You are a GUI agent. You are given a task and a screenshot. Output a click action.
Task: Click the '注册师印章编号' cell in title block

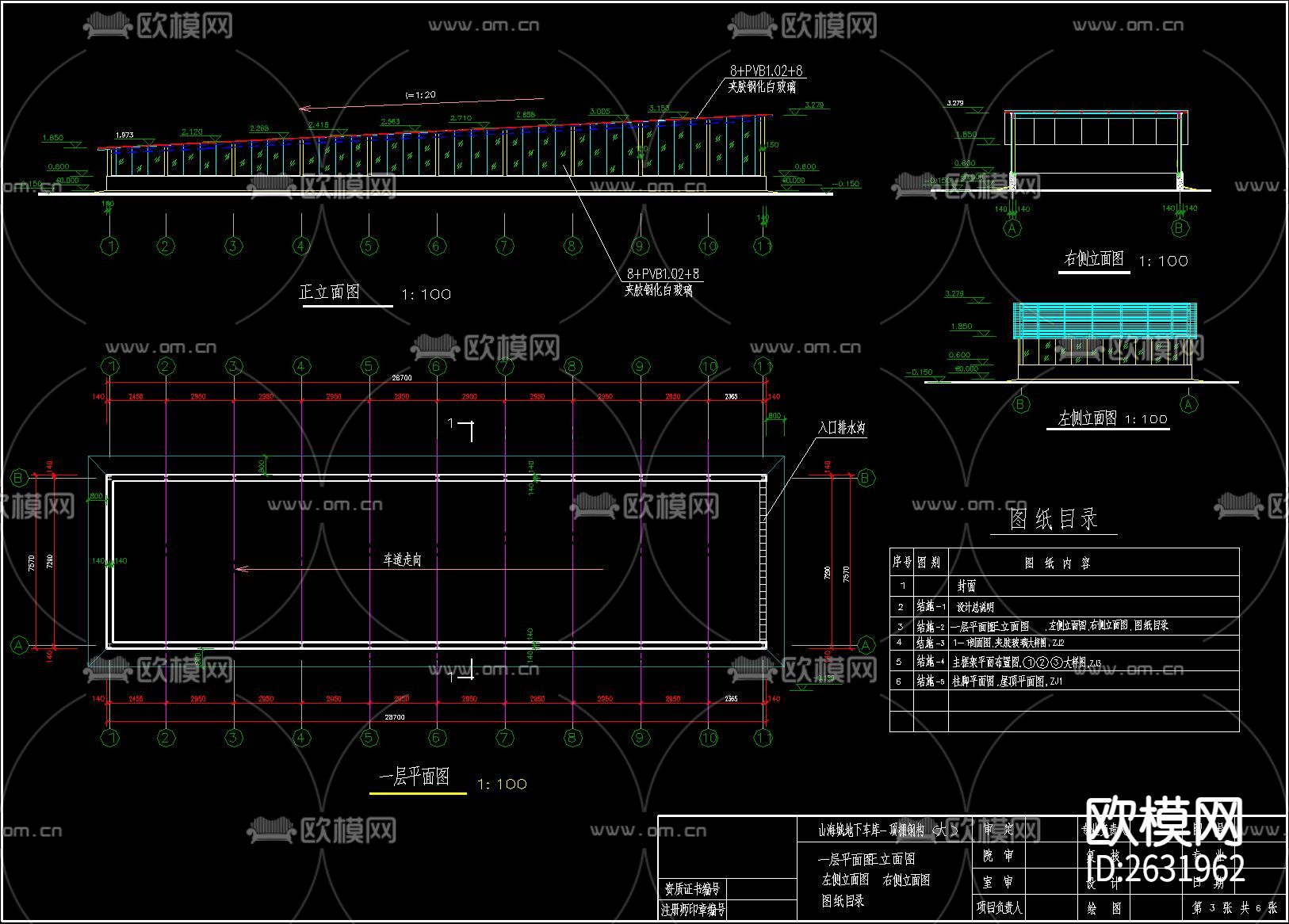click(694, 910)
